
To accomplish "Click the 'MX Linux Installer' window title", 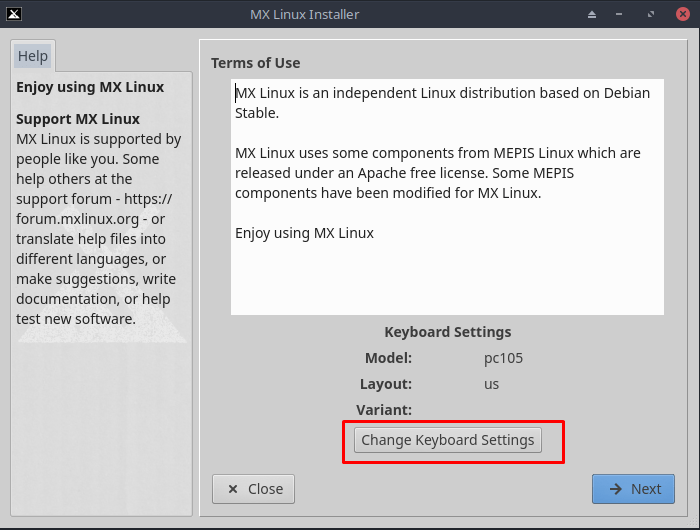I will 304,14.
